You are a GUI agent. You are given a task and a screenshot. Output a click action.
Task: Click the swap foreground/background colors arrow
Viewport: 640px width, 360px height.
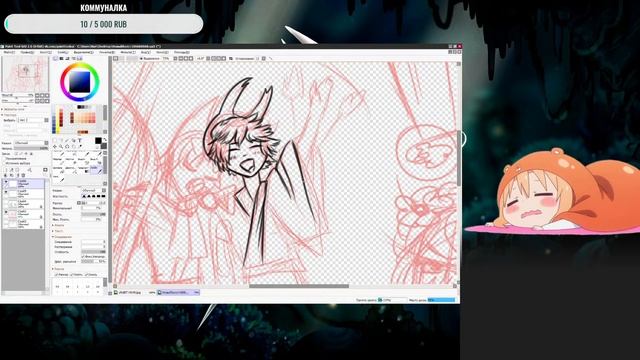pos(105,140)
